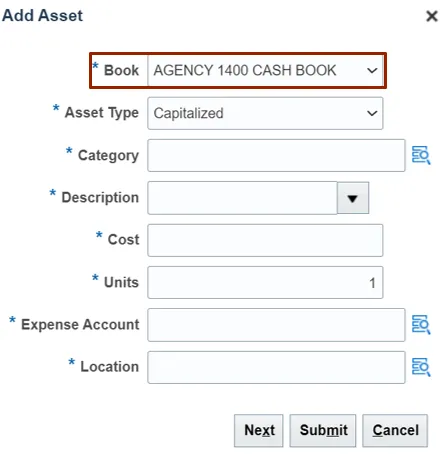Click the Add Asset dialog title
This screenshot has height=454, width=442.
[x=42, y=15]
